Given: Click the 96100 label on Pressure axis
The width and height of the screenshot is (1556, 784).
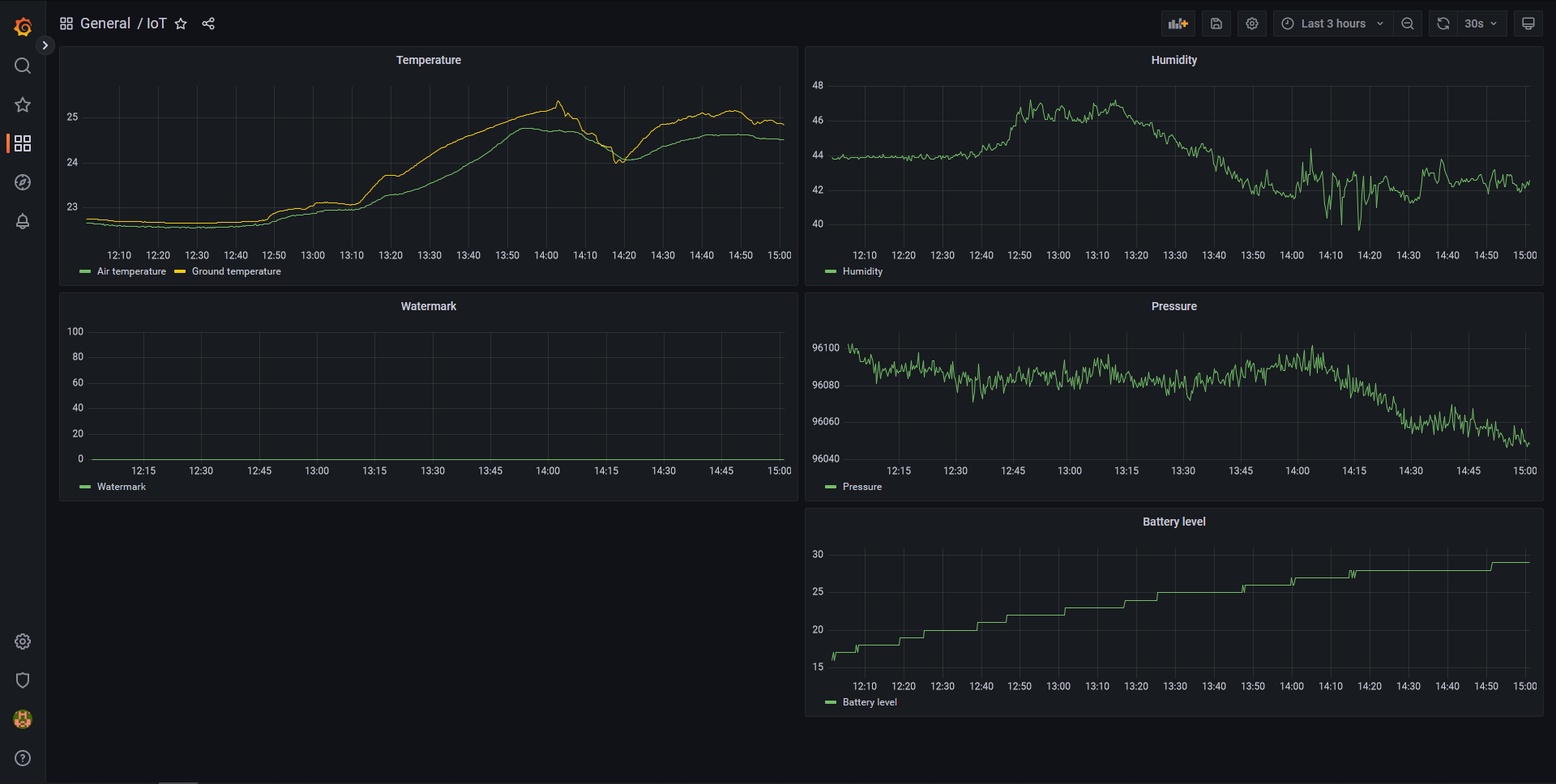Looking at the screenshot, I should pos(826,347).
